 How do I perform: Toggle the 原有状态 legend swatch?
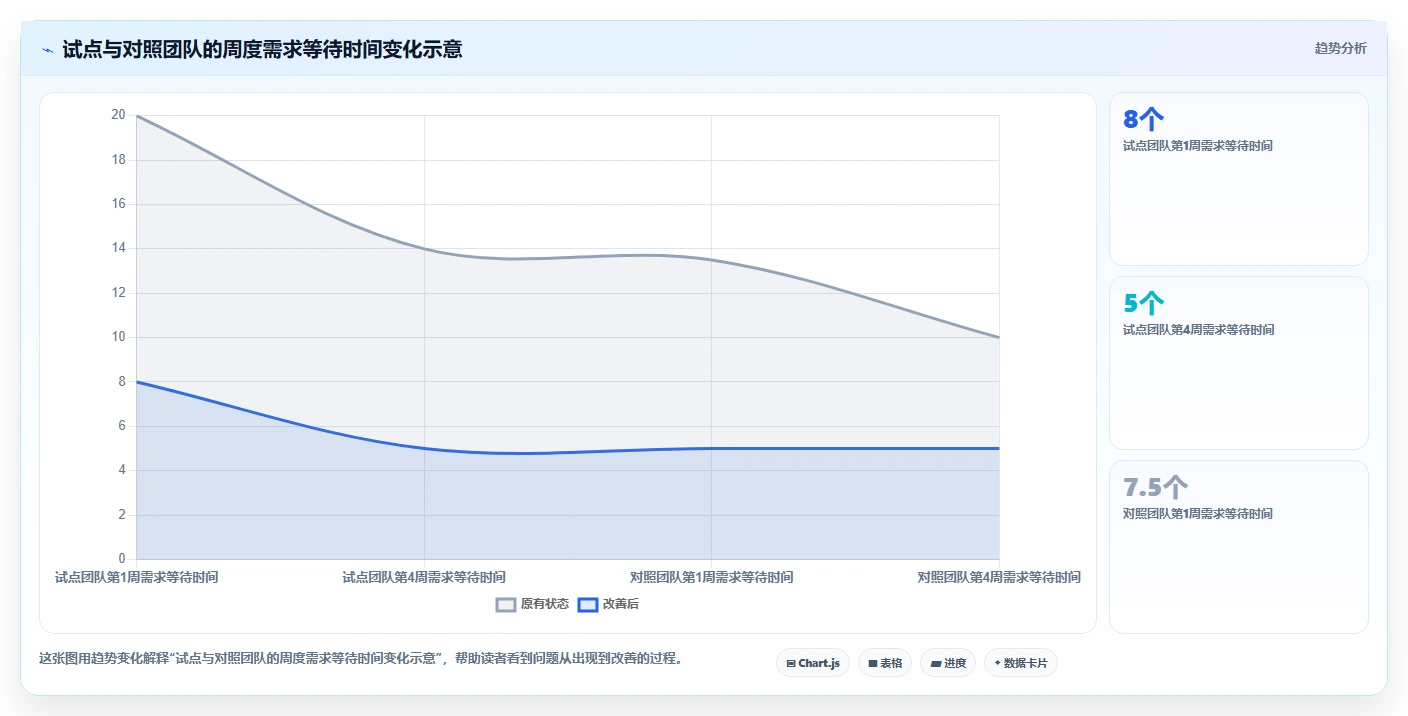[x=506, y=604]
